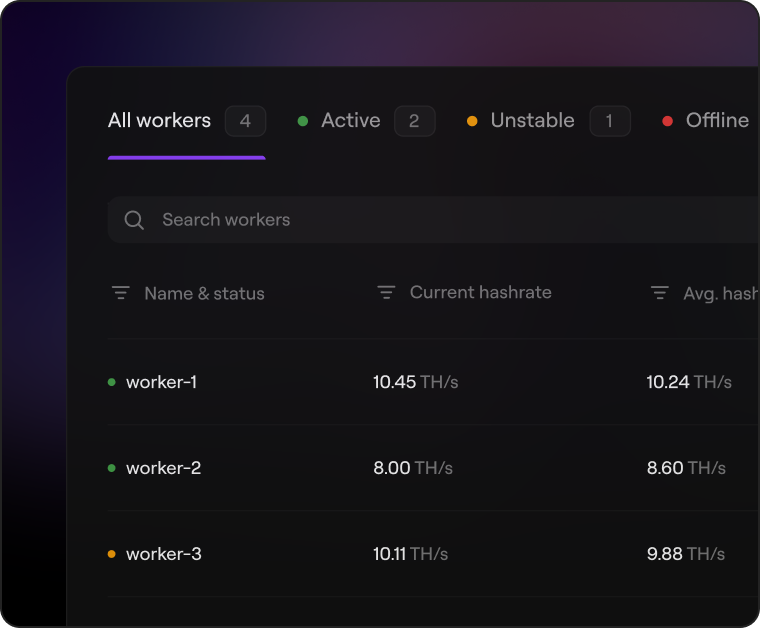Click the green Active status dot
Screen dimensions: 760x628
tap(302, 121)
